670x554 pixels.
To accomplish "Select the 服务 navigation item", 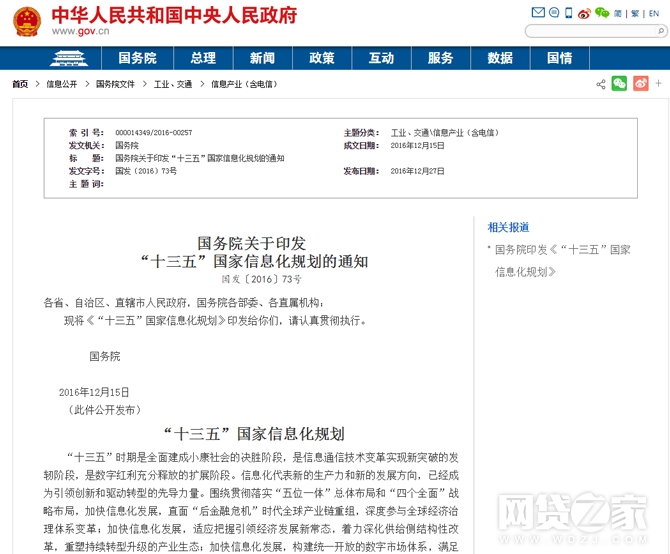I will click(x=440, y=58).
